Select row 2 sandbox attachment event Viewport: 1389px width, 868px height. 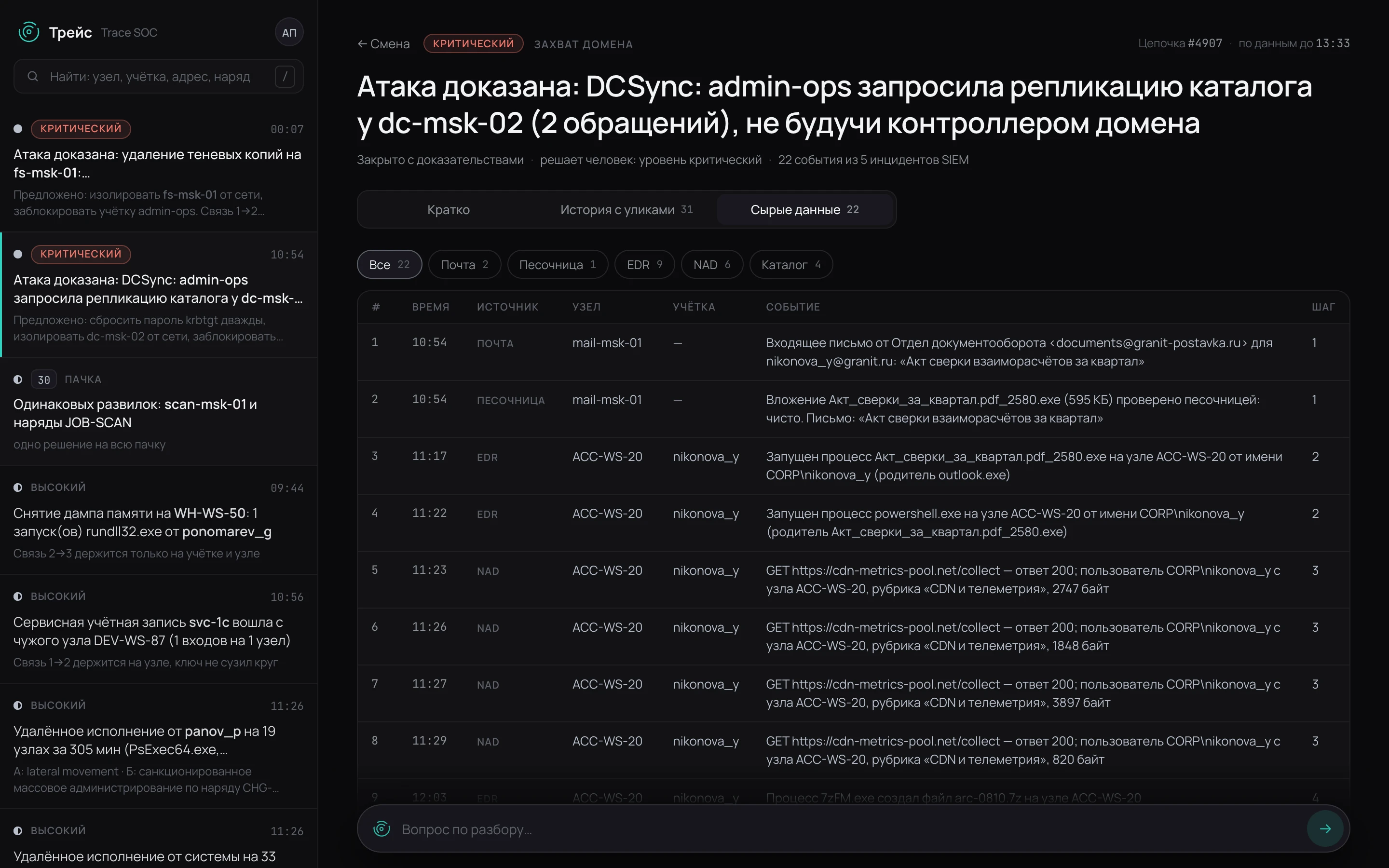[x=853, y=409]
